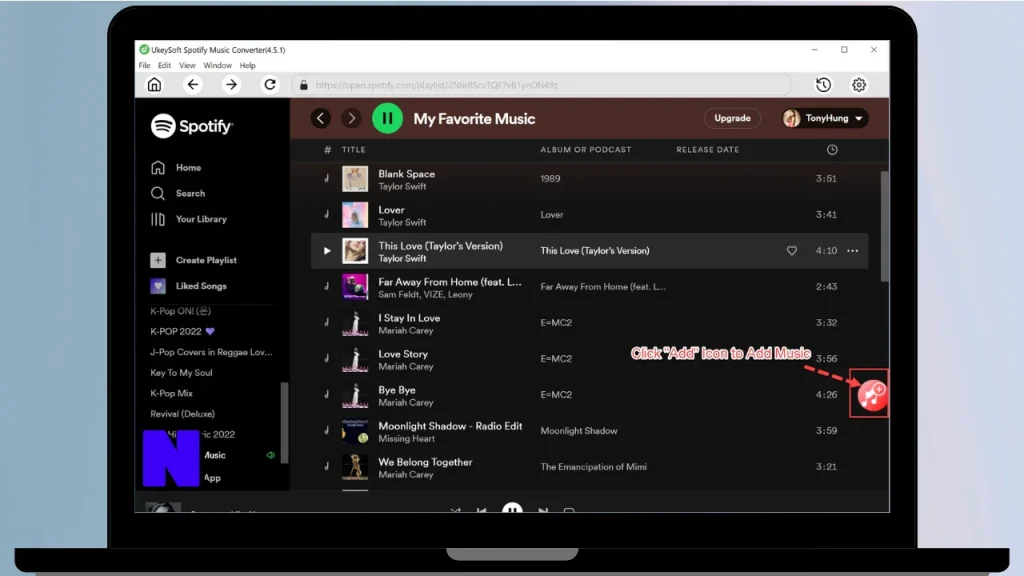The height and width of the screenshot is (576, 1024).
Task: Open J-Pop Covers in Reggae playlist
Action: [x=211, y=352]
